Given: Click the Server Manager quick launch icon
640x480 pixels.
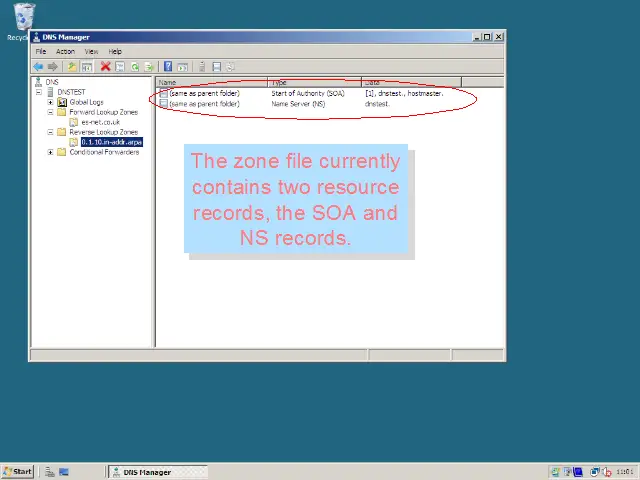Looking at the screenshot, I should [x=50, y=472].
